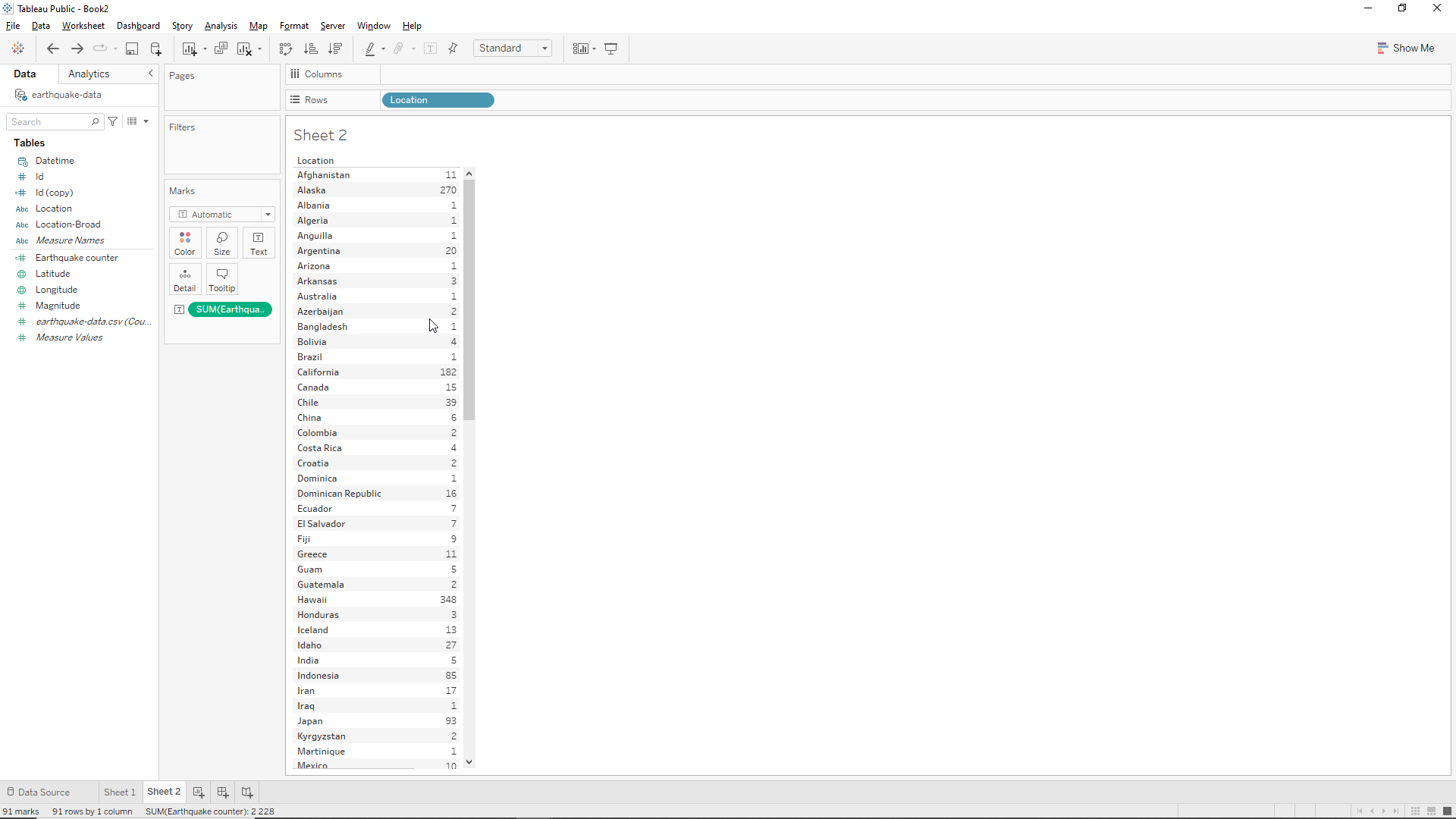Click the Tableau start page icon
The height and width of the screenshot is (819, 1456).
pyautogui.click(x=18, y=49)
